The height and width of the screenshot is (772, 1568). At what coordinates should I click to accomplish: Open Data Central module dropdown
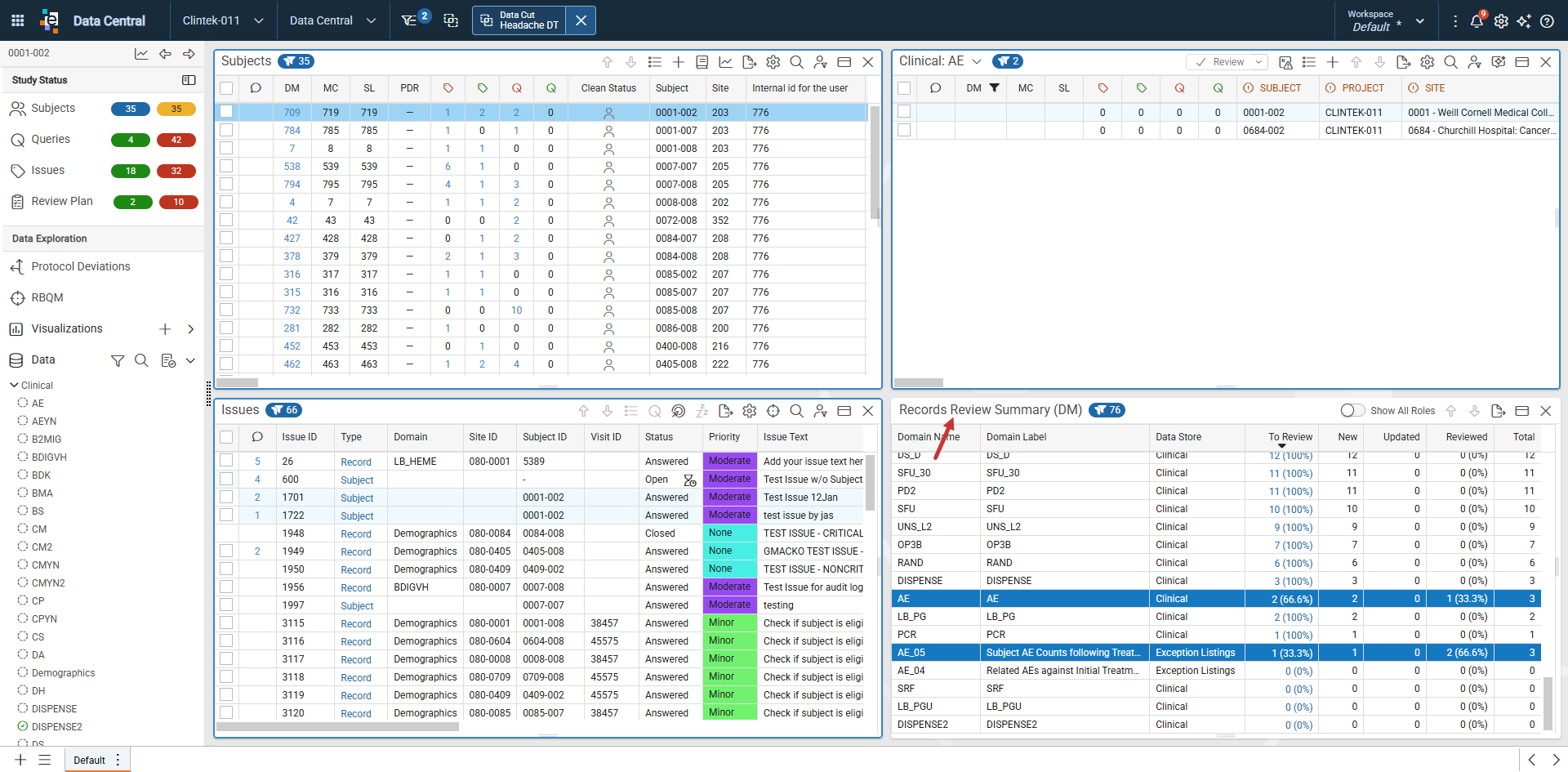pyautogui.click(x=332, y=20)
